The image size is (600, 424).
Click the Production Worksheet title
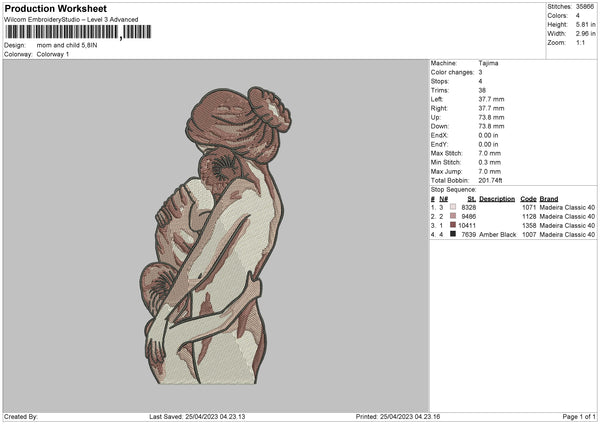[x=55, y=8]
